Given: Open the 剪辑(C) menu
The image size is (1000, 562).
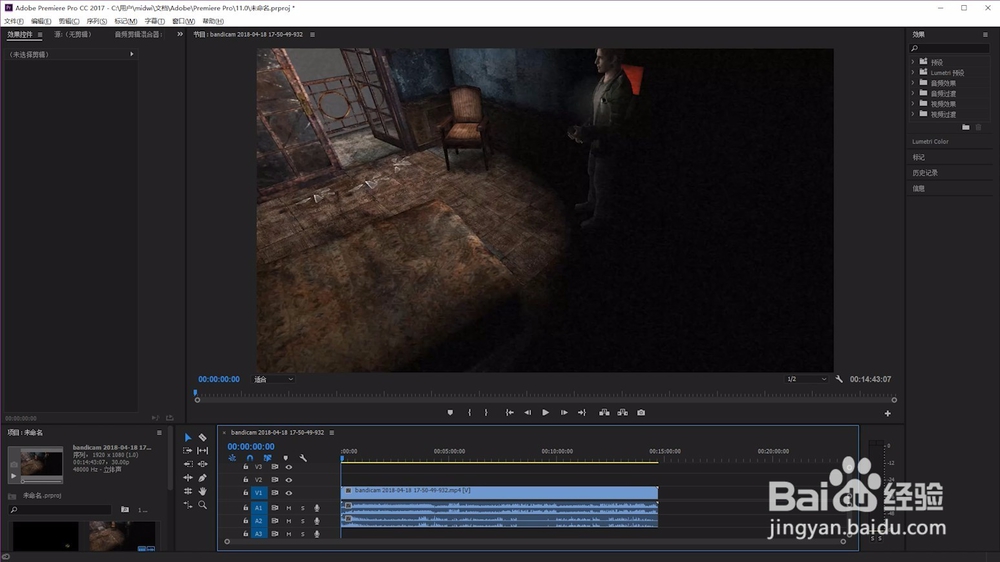Looking at the screenshot, I should point(69,21).
